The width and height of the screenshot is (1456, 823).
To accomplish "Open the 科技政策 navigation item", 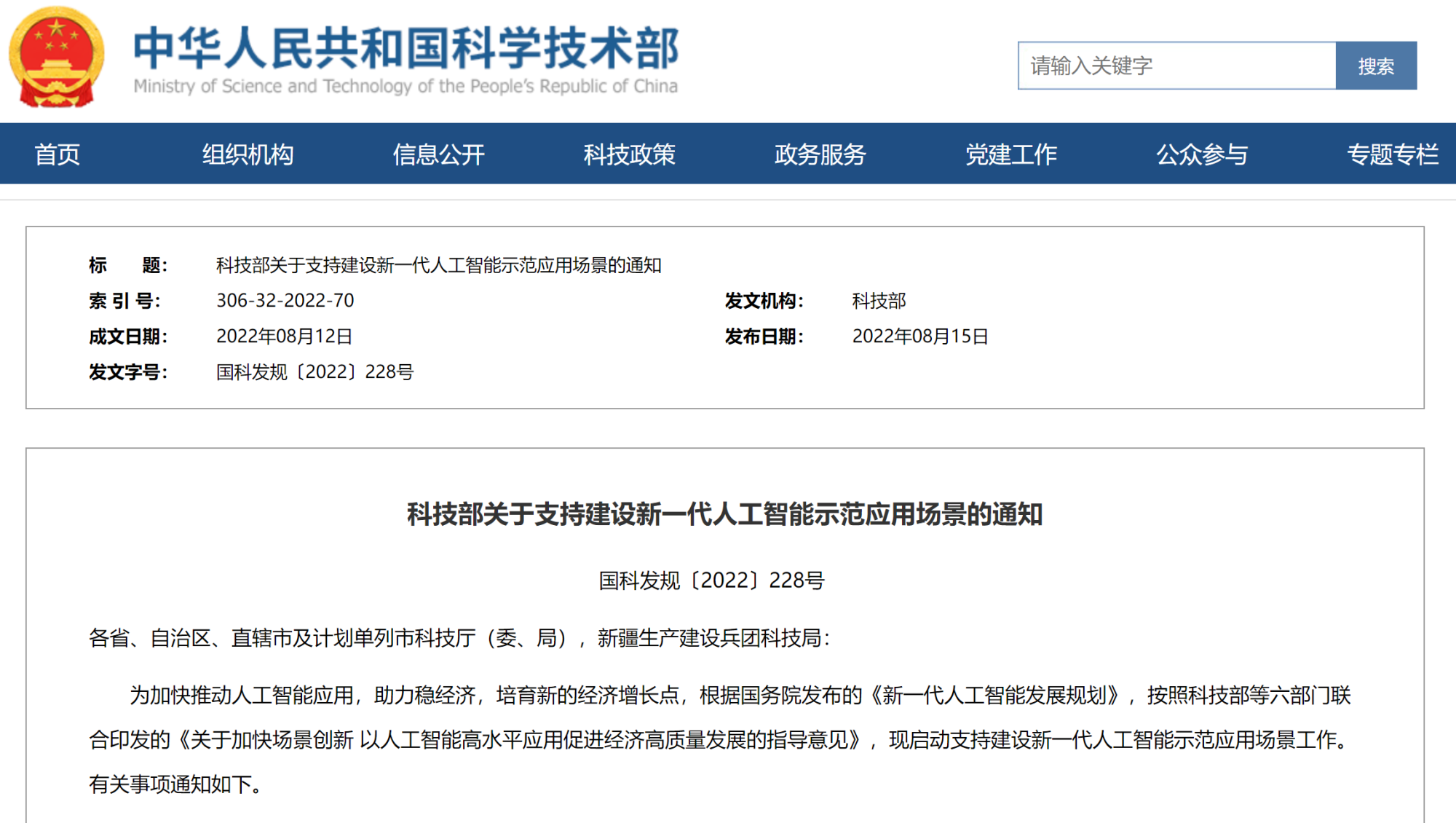I will tap(629, 154).
